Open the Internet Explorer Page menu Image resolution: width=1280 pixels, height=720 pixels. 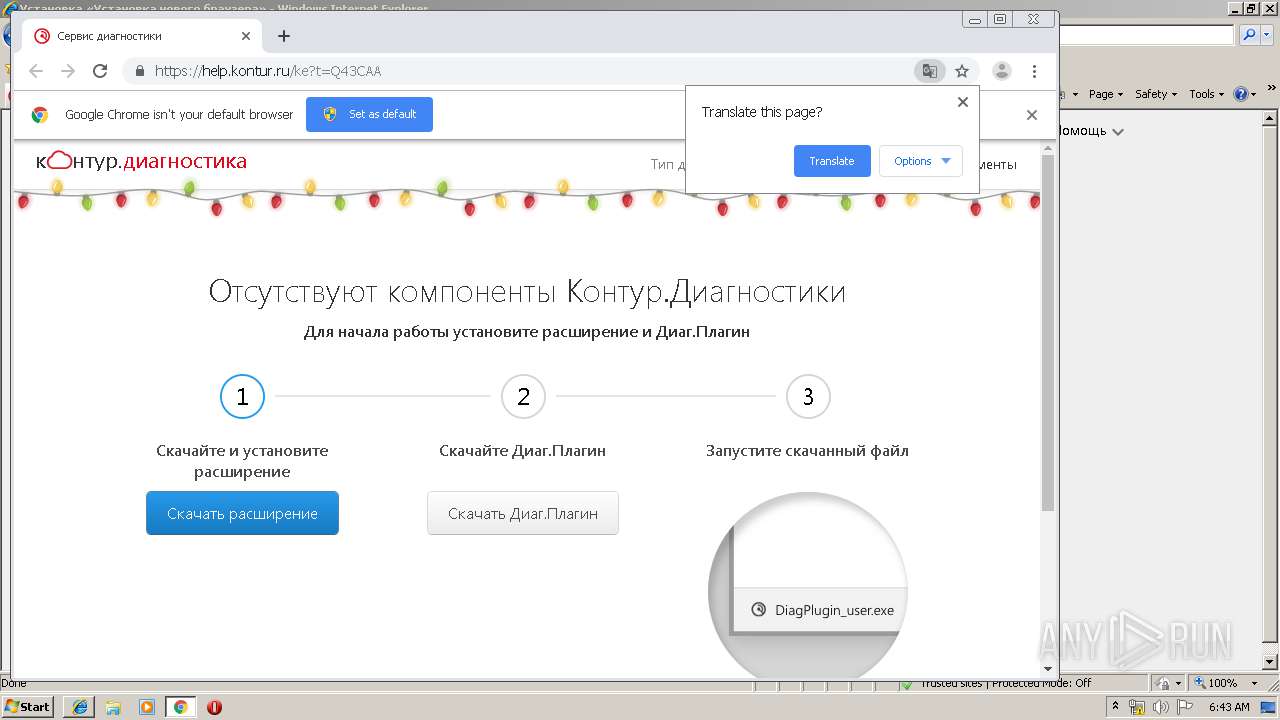[1106, 94]
